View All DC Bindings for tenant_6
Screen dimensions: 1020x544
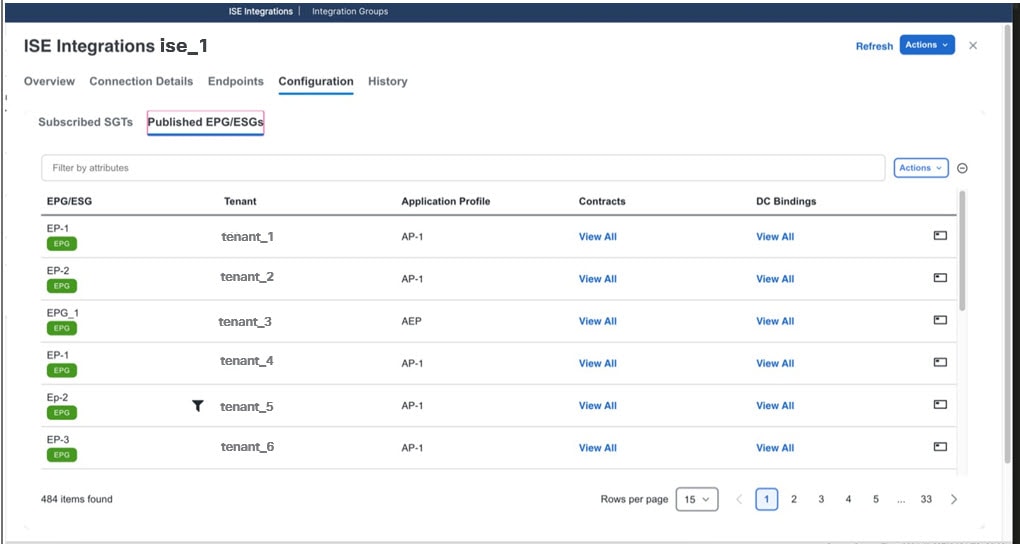pos(775,448)
